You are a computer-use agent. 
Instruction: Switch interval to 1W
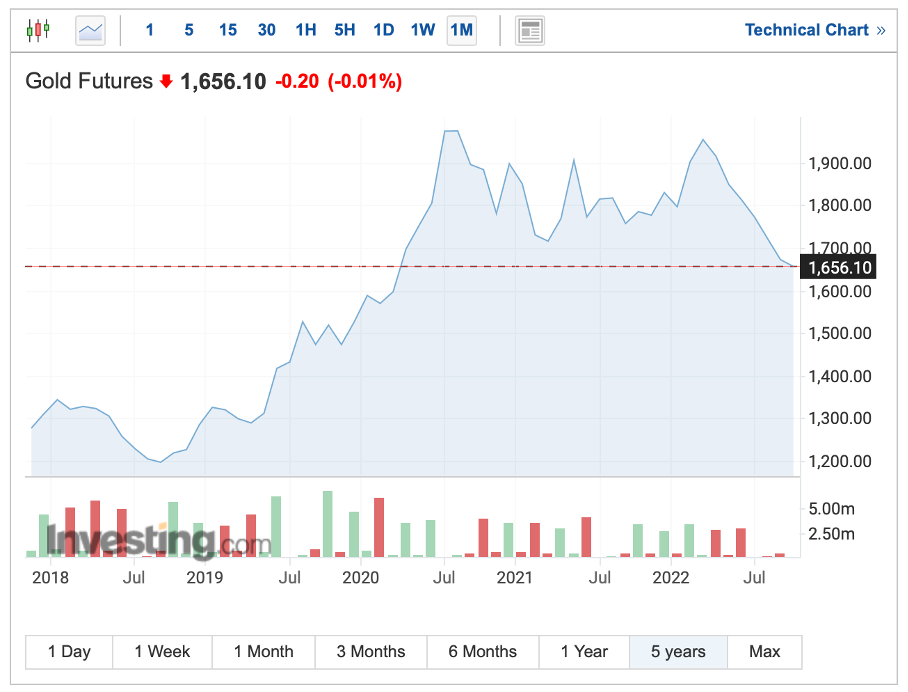click(x=422, y=30)
